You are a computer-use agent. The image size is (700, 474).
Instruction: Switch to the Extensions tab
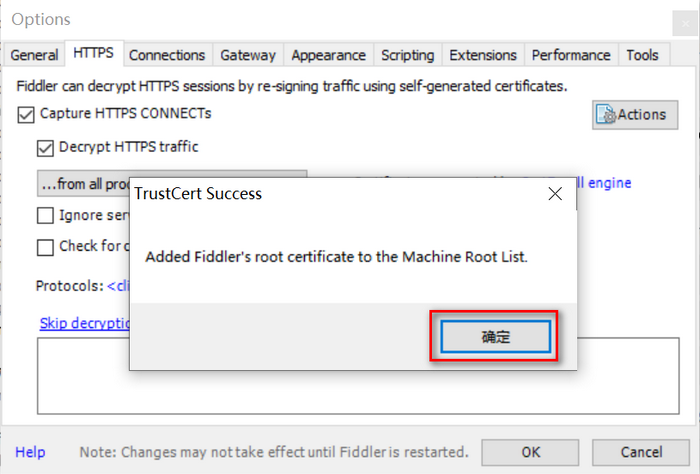click(x=483, y=55)
